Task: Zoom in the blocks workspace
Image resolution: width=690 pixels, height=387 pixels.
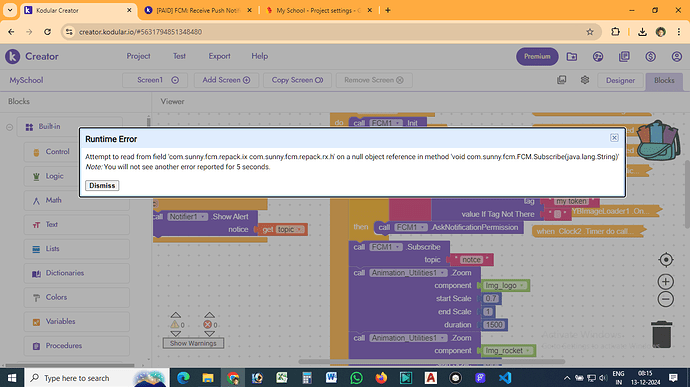Action: coord(666,282)
